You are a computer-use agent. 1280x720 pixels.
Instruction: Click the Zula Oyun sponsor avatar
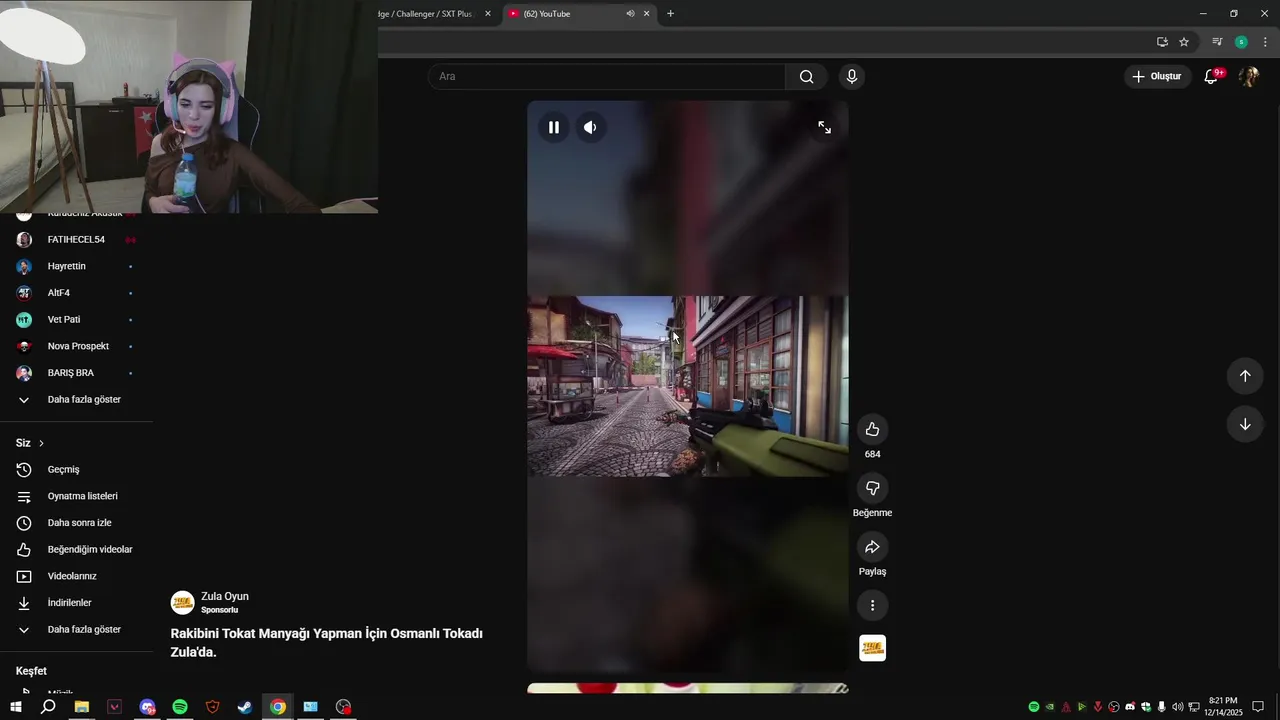[x=182, y=602]
